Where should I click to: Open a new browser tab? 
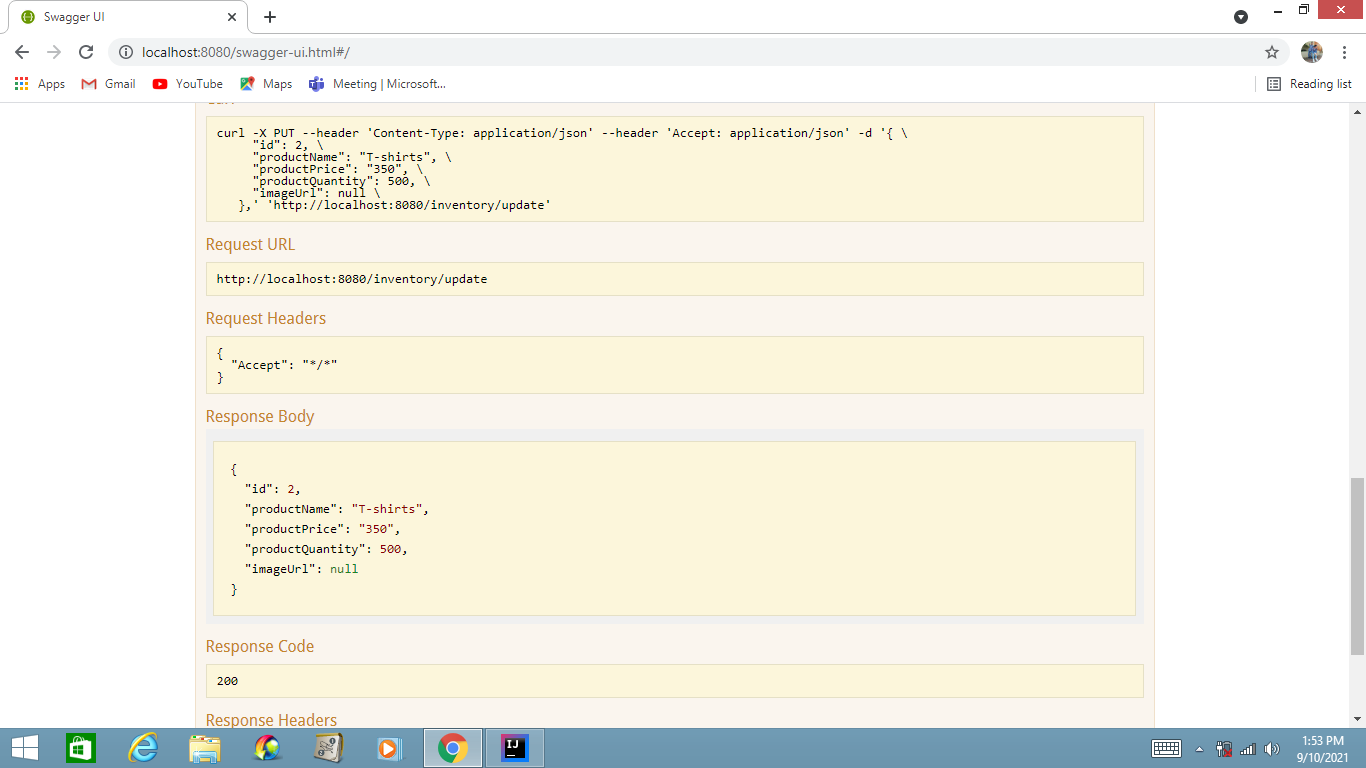click(270, 17)
